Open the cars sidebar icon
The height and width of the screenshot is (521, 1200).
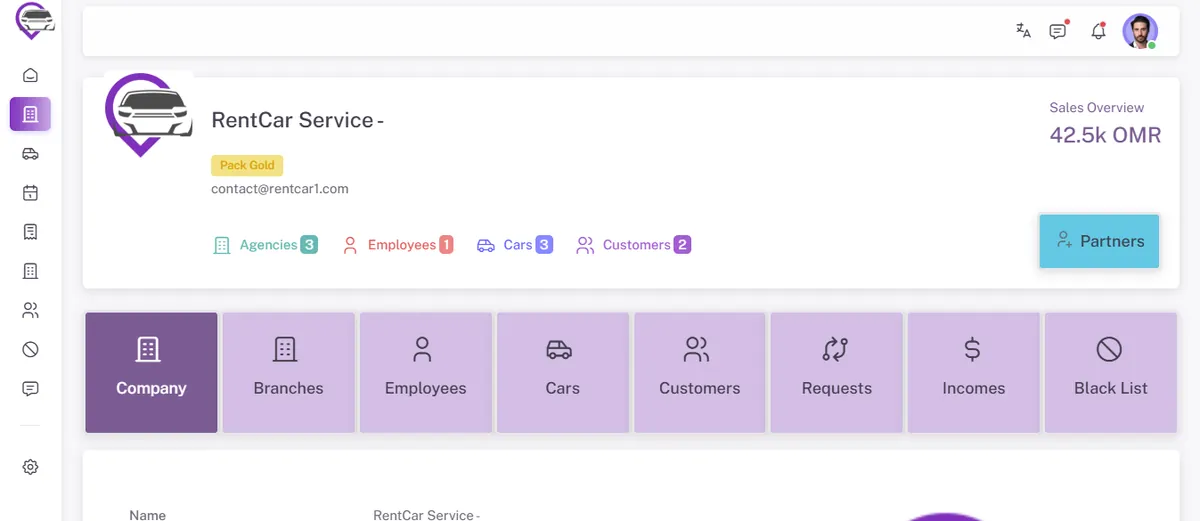[x=30, y=154]
